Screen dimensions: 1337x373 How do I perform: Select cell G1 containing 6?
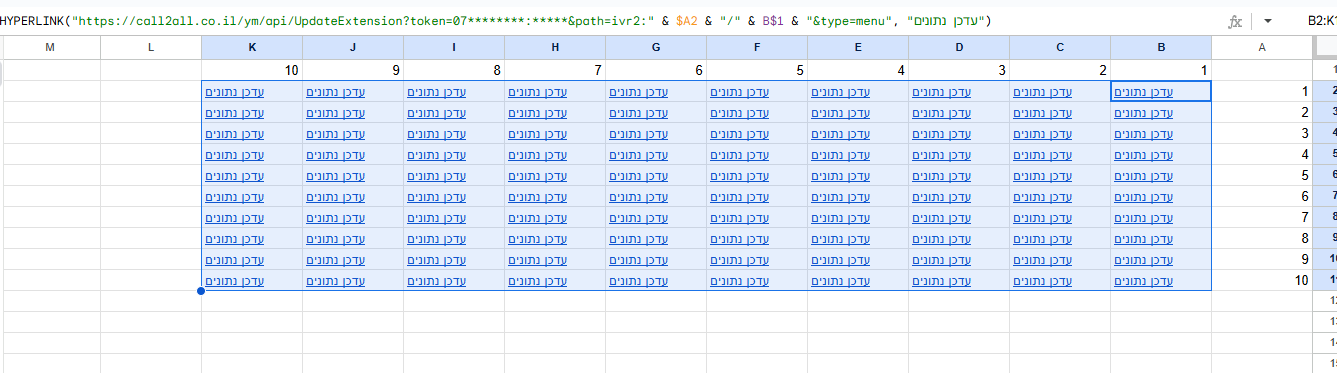(x=656, y=70)
